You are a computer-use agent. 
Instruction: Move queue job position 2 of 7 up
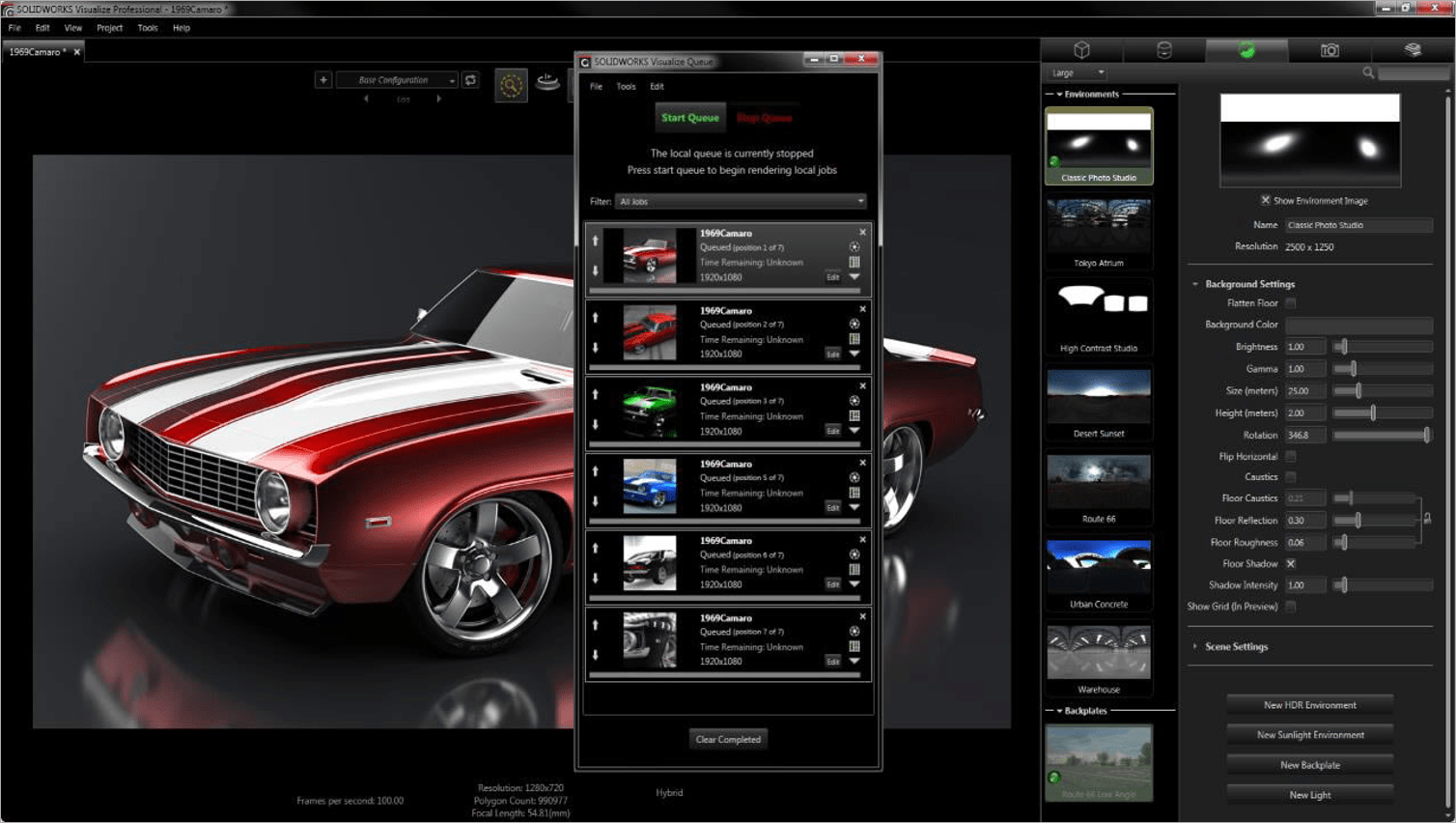[x=596, y=318]
